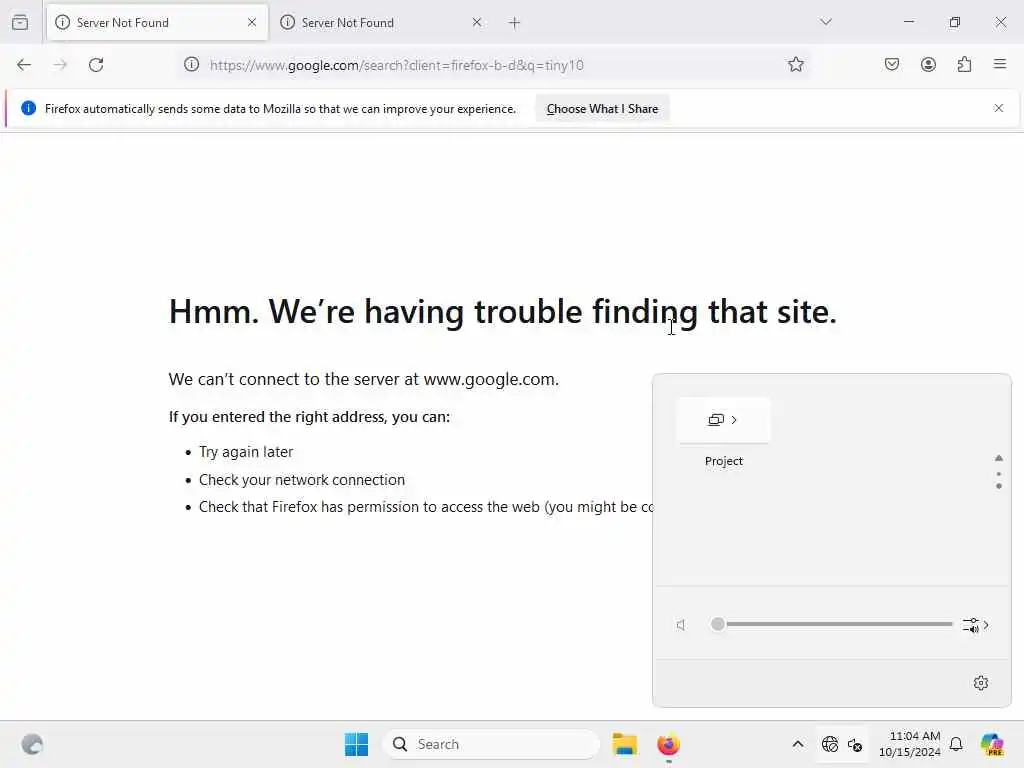Open a new tab
Viewport: 1024px width, 768px height.
(x=515, y=23)
